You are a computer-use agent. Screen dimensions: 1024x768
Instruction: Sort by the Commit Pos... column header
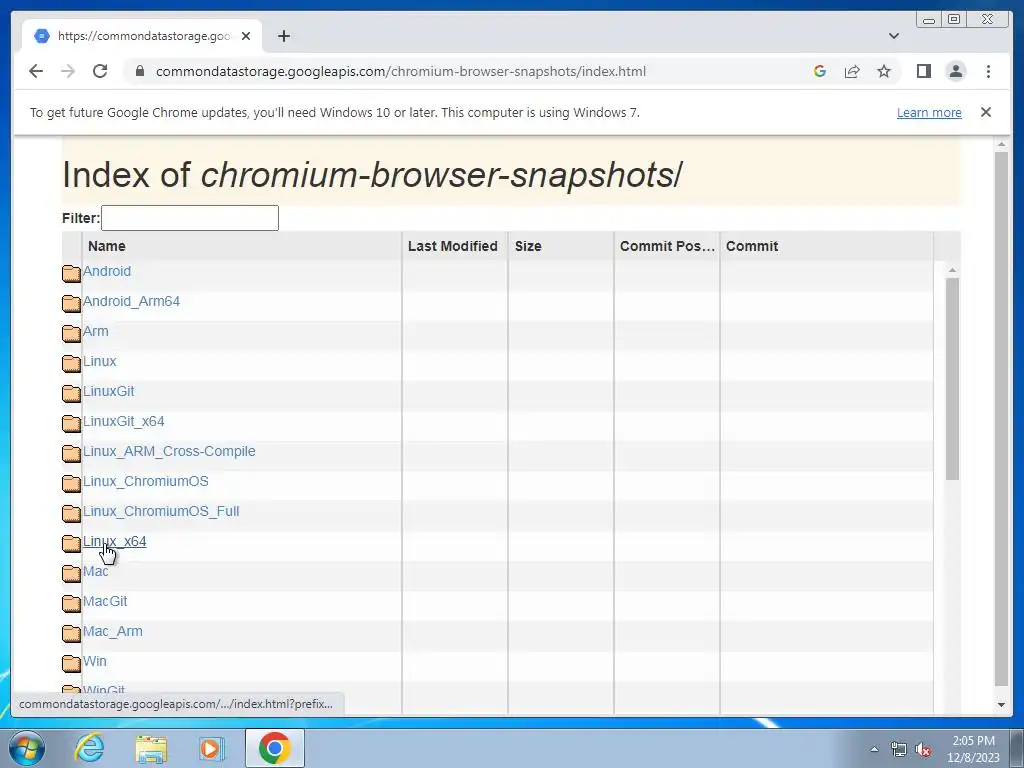click(x=667, y=246)
